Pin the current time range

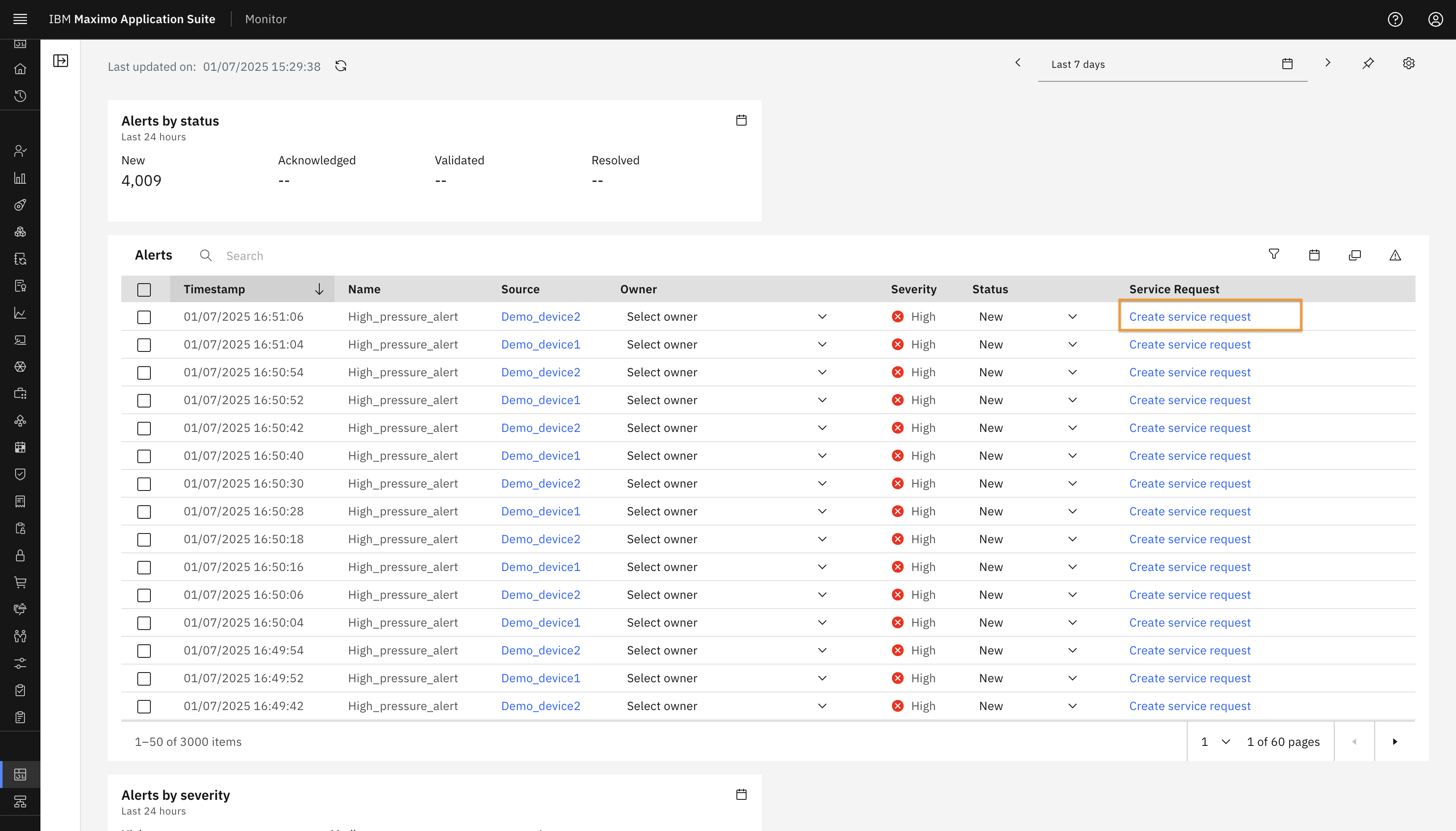(1368, 63)
